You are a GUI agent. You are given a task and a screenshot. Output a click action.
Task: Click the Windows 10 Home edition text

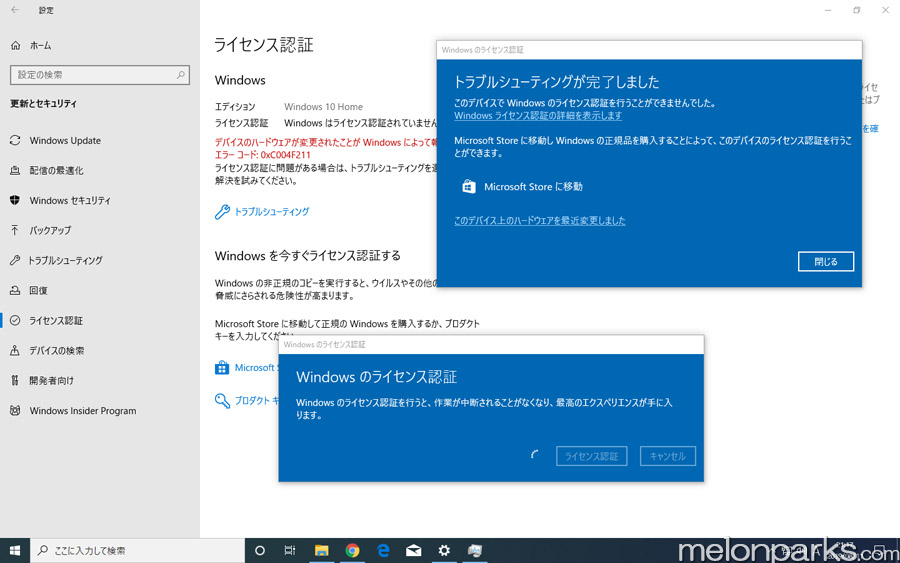pos(323,107)
